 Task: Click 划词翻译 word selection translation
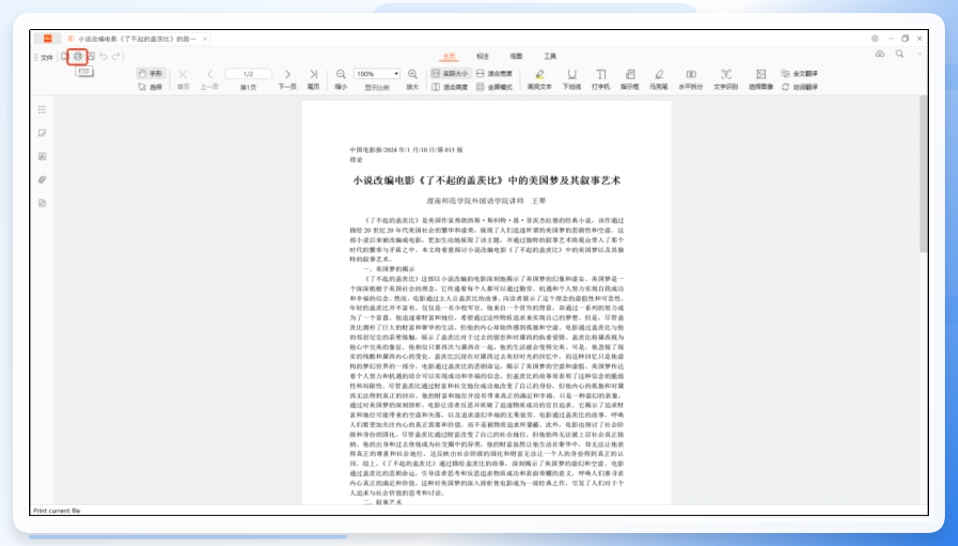point(800,87)
